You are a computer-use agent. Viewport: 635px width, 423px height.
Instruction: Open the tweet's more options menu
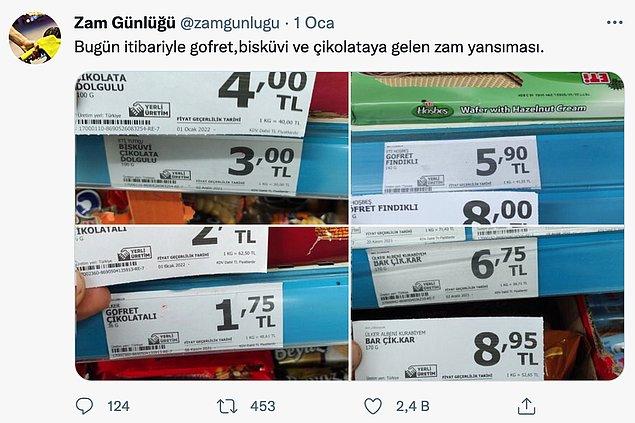click(614, 23)
